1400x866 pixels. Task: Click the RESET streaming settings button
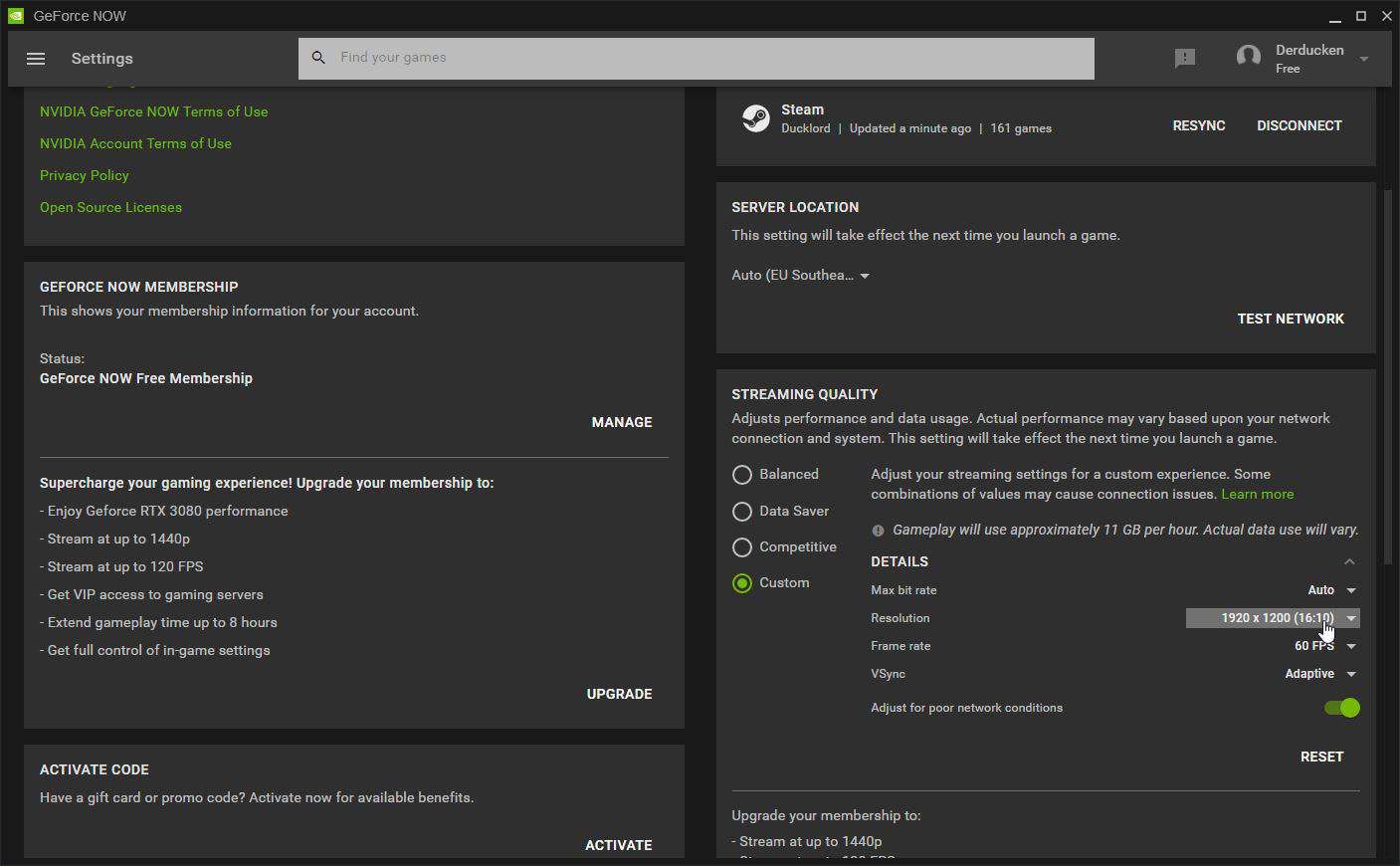[1321, 757]
